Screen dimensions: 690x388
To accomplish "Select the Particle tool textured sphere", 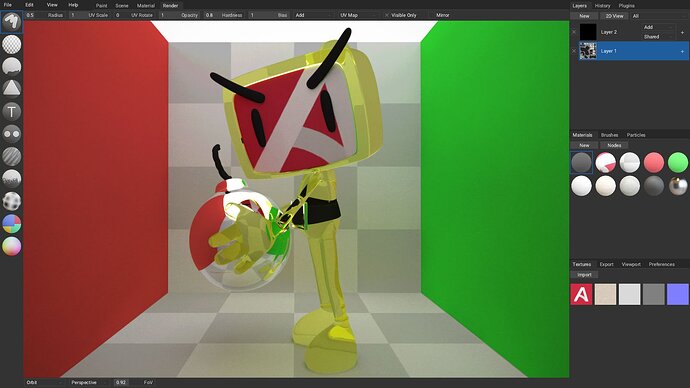I will click(11, 178).
